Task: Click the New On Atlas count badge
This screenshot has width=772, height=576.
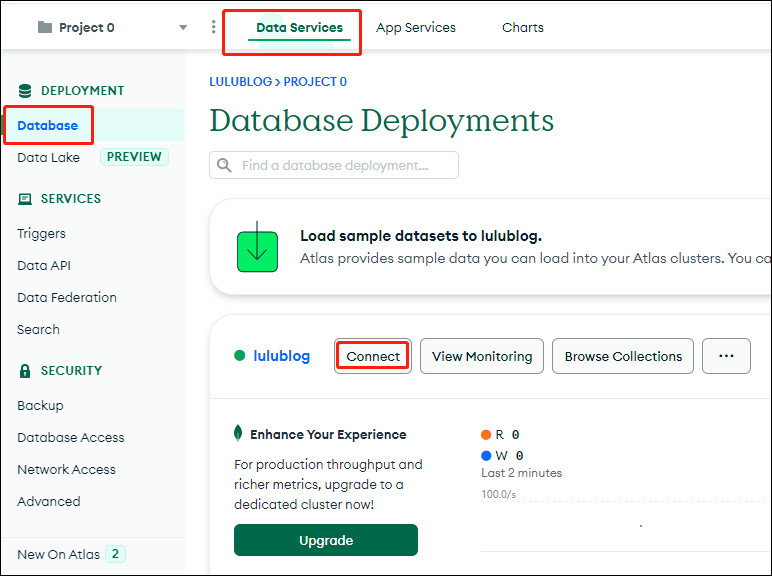Action: click(x=115, y=554)
